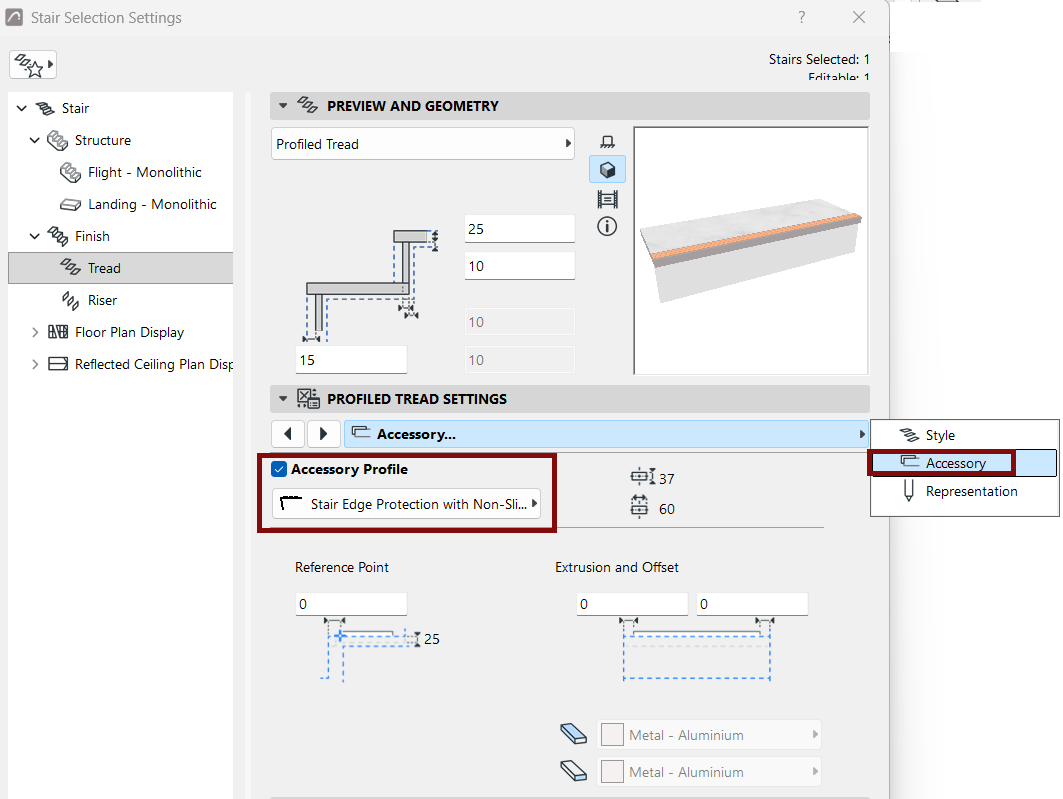Open the Stair Edge Protection profile dropdown

coord(406,504)
